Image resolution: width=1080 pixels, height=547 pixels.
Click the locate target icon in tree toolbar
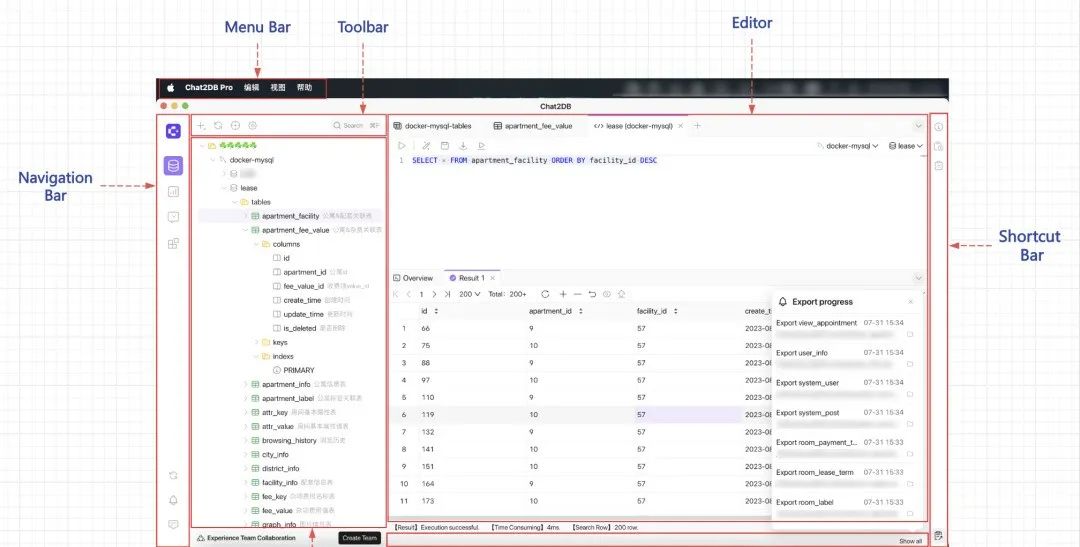(236, 126)
